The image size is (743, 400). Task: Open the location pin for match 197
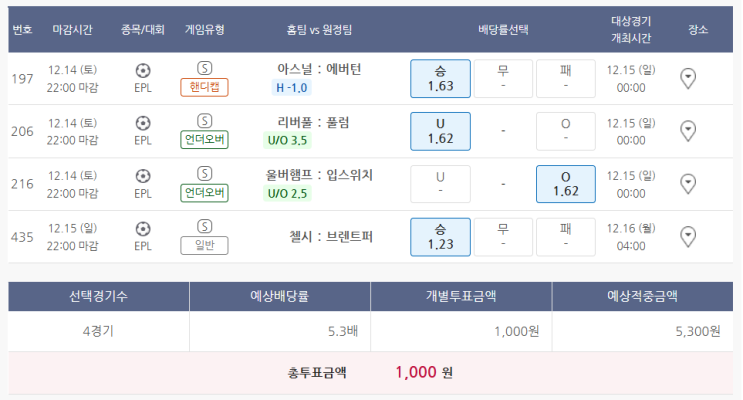[688, 78]
